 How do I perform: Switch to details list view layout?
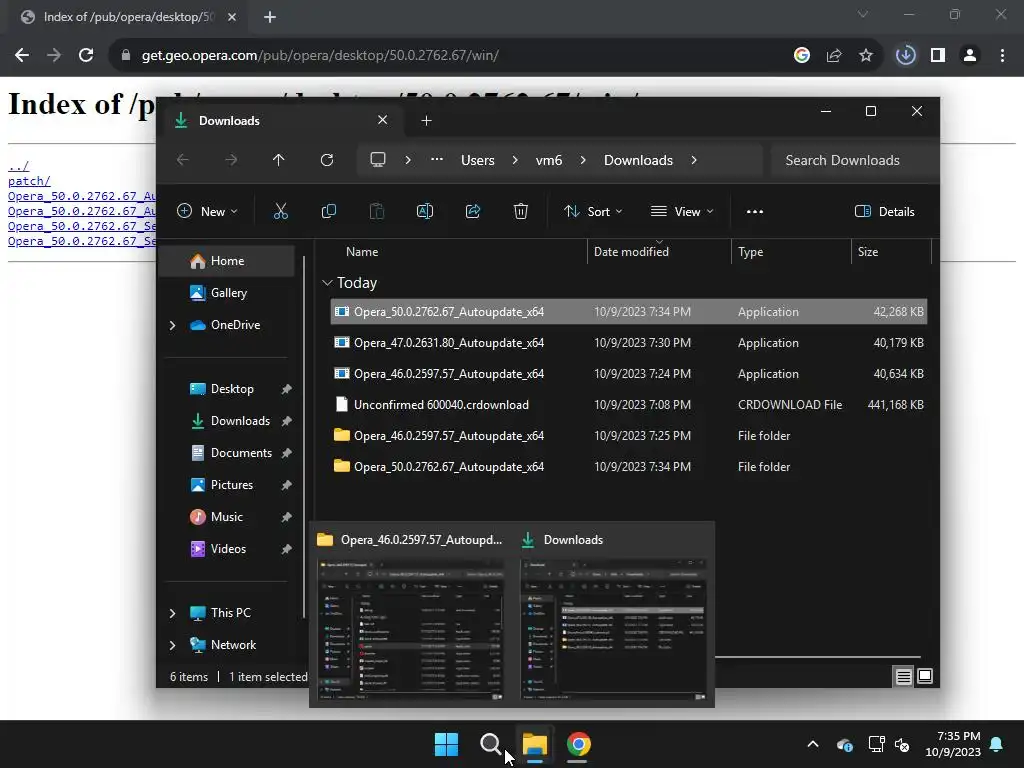tap(903, 677)
